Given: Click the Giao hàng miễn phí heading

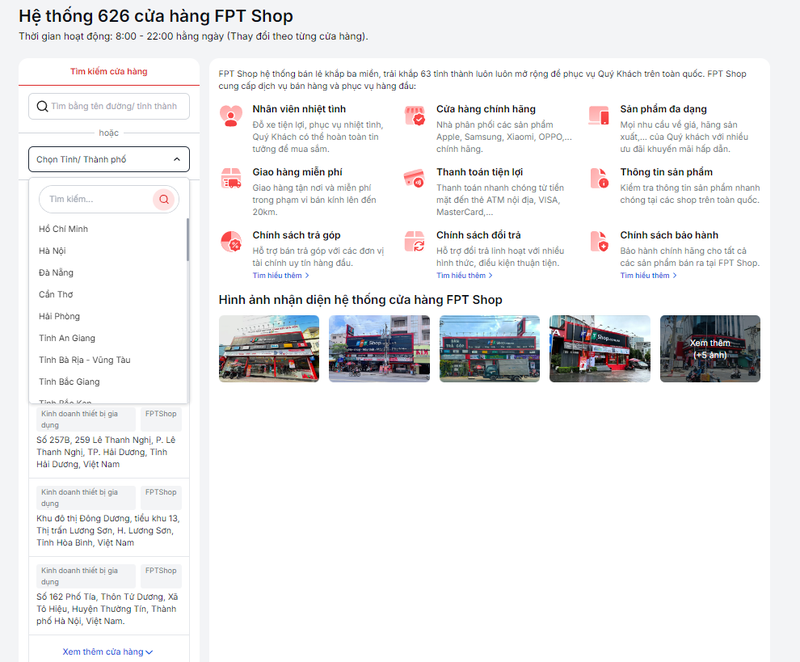Looking at the screenshot, I should point(297,172).
